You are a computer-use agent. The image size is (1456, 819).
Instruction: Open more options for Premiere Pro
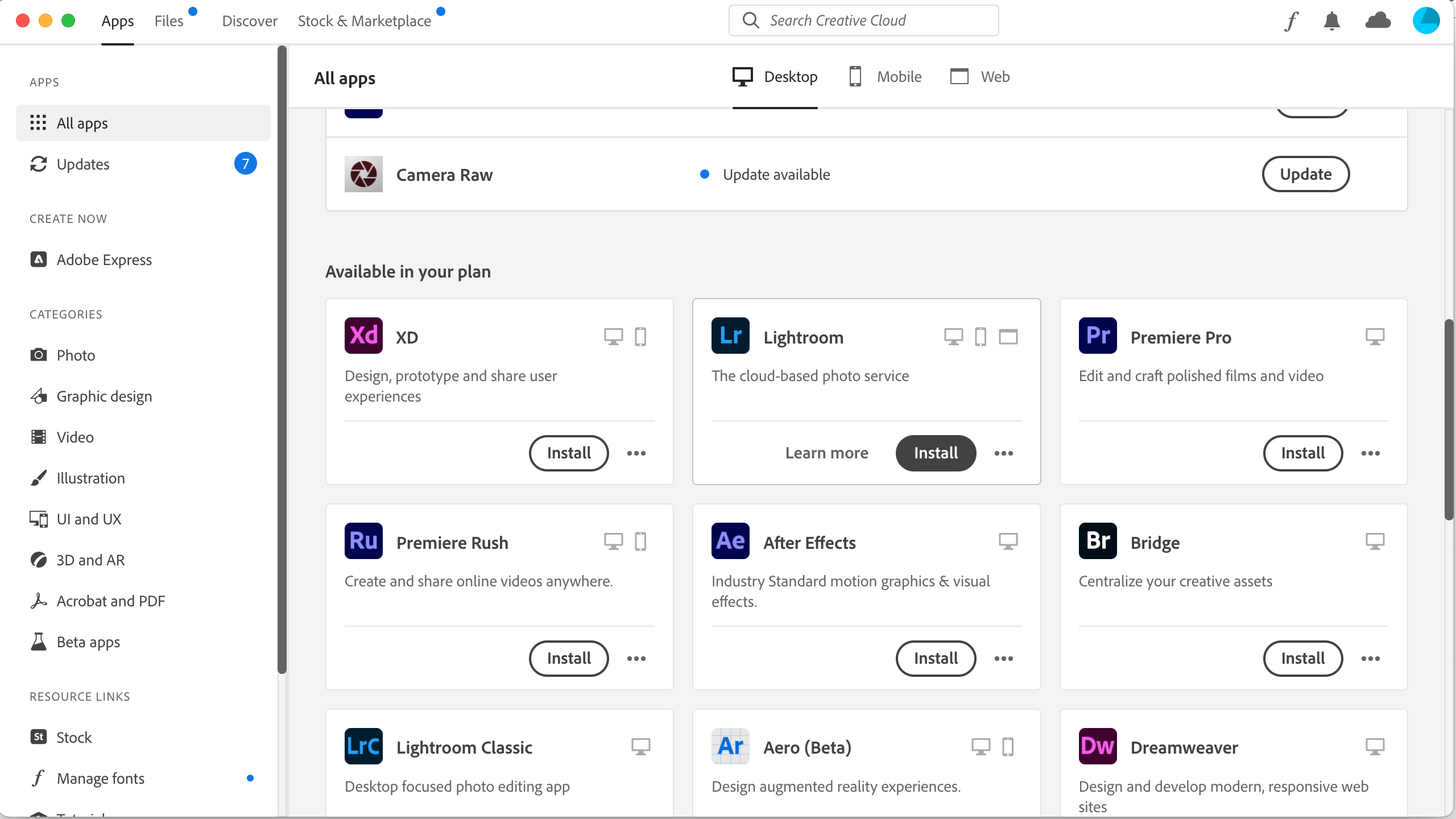click(x=1371, y=453)
